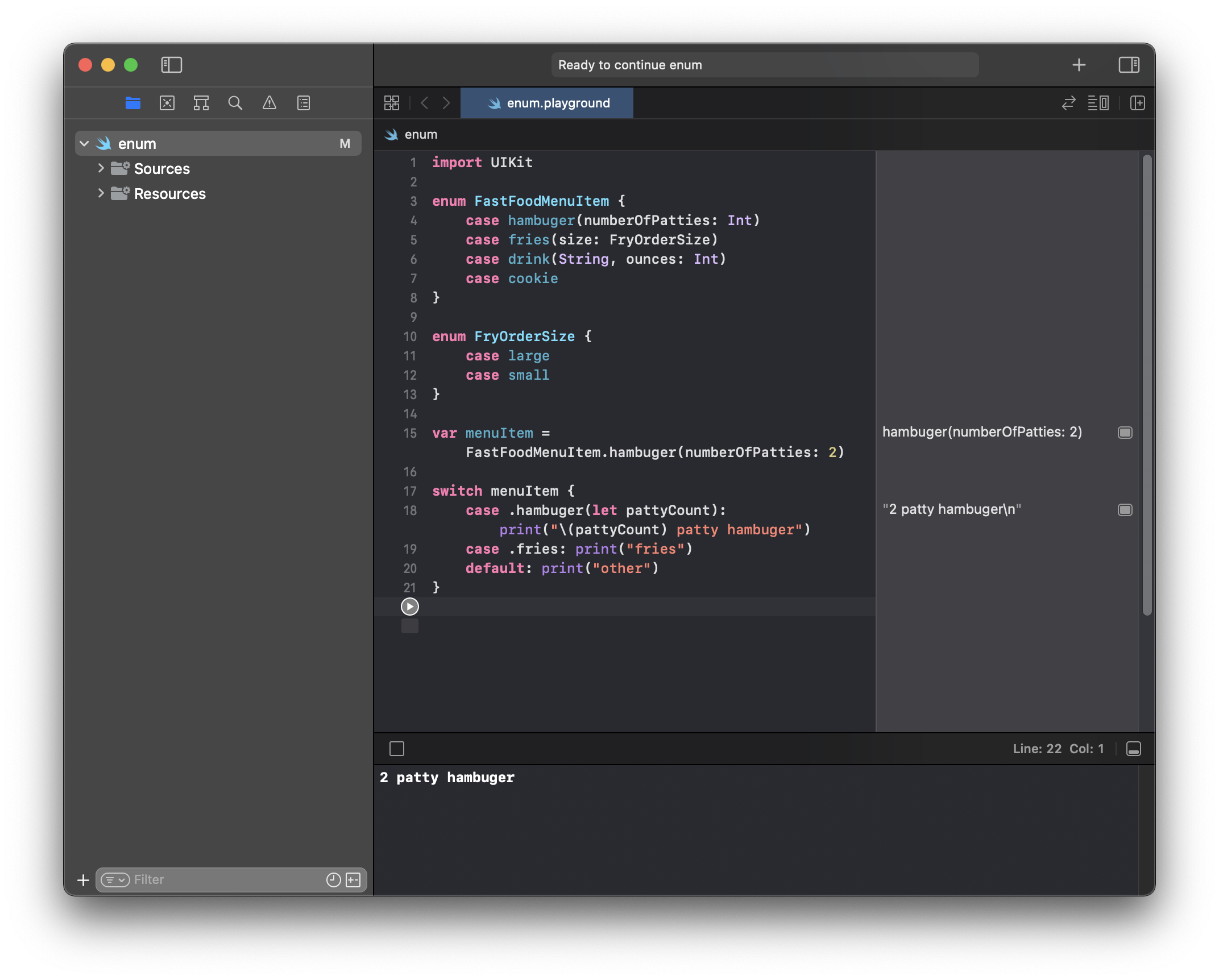The height and width of the screenshot is (980, 1219).
Task: Open the Issue navigator warning icon
Action: 269,103
